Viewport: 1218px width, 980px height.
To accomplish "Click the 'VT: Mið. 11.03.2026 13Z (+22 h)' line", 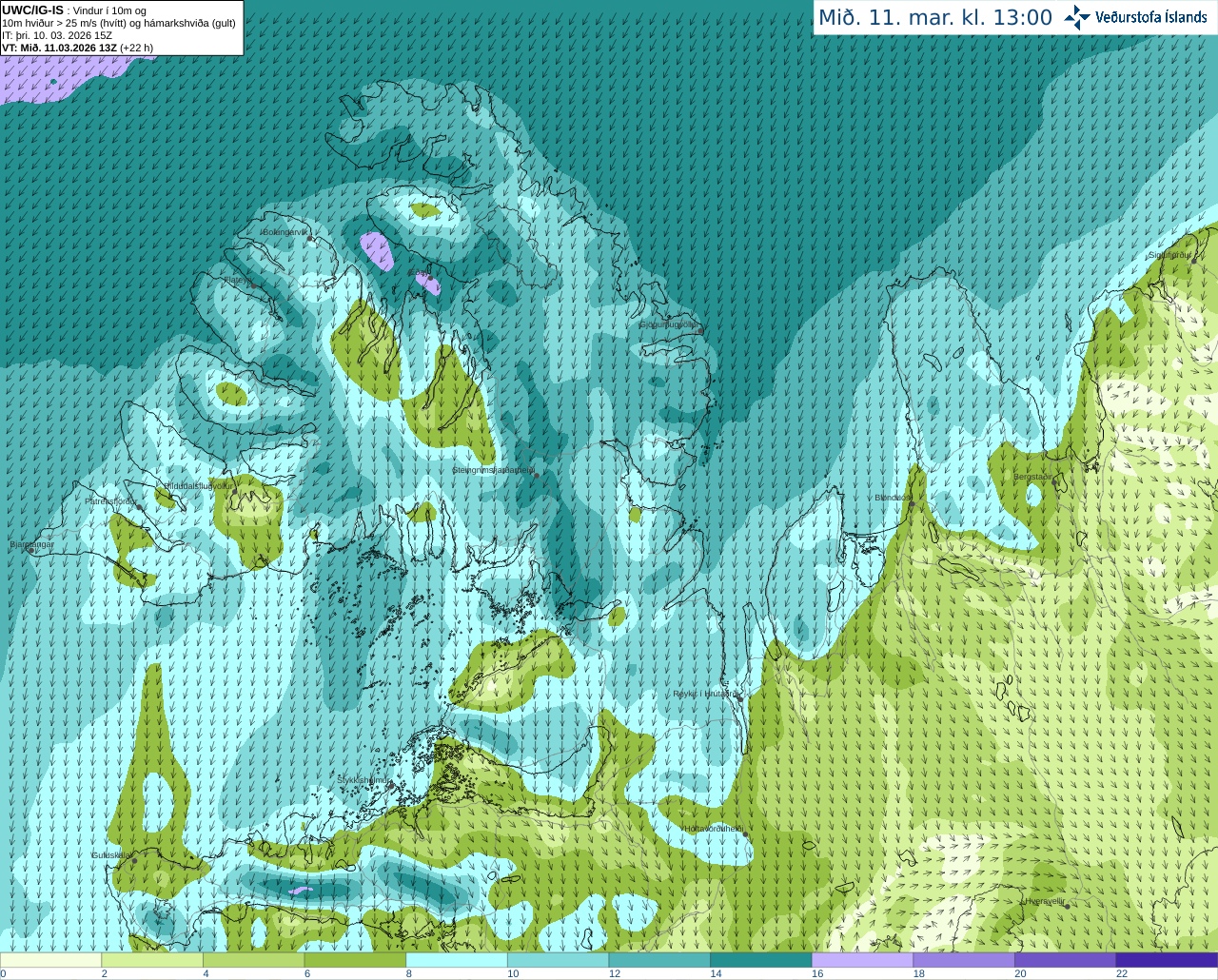I will (x=77, y=48).
